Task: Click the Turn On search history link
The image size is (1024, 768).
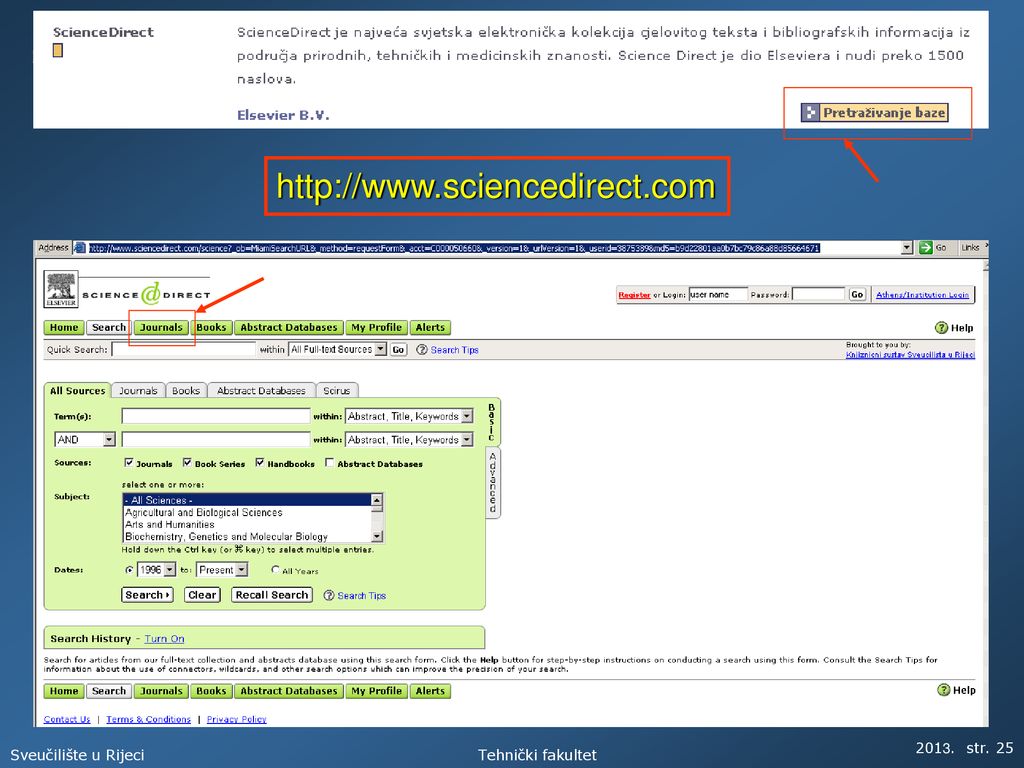Action: 165,639
